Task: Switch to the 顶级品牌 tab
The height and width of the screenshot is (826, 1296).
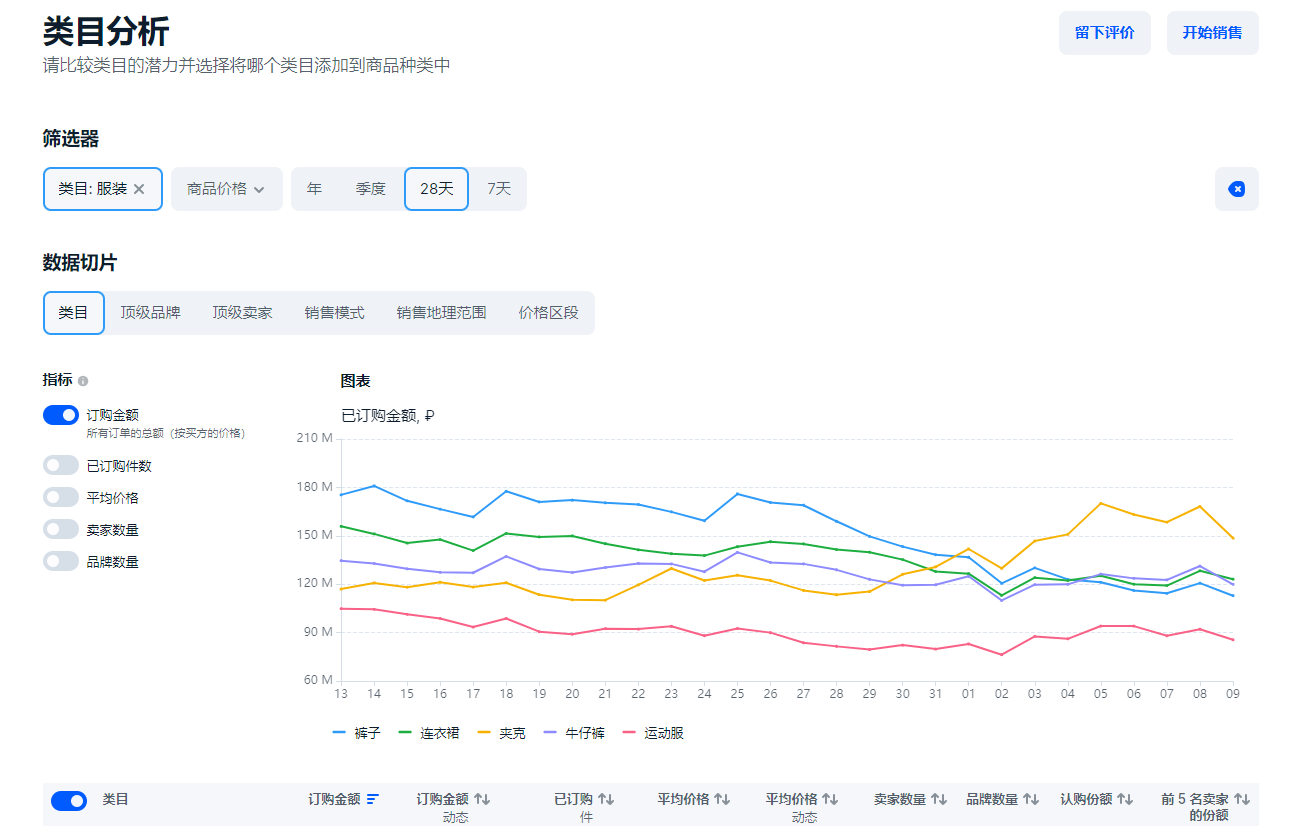Action: pos(150,313)
